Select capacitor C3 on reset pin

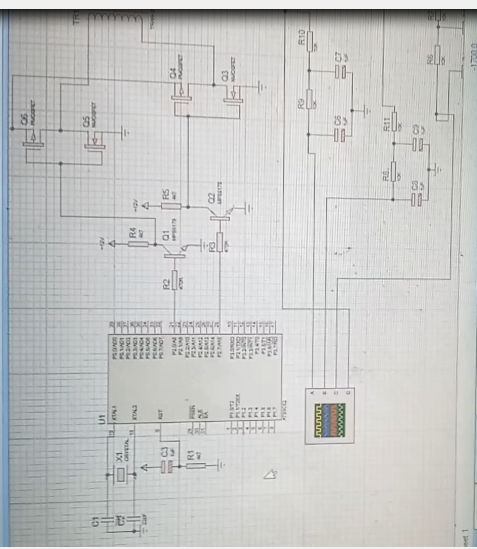(x=164, y=467)
